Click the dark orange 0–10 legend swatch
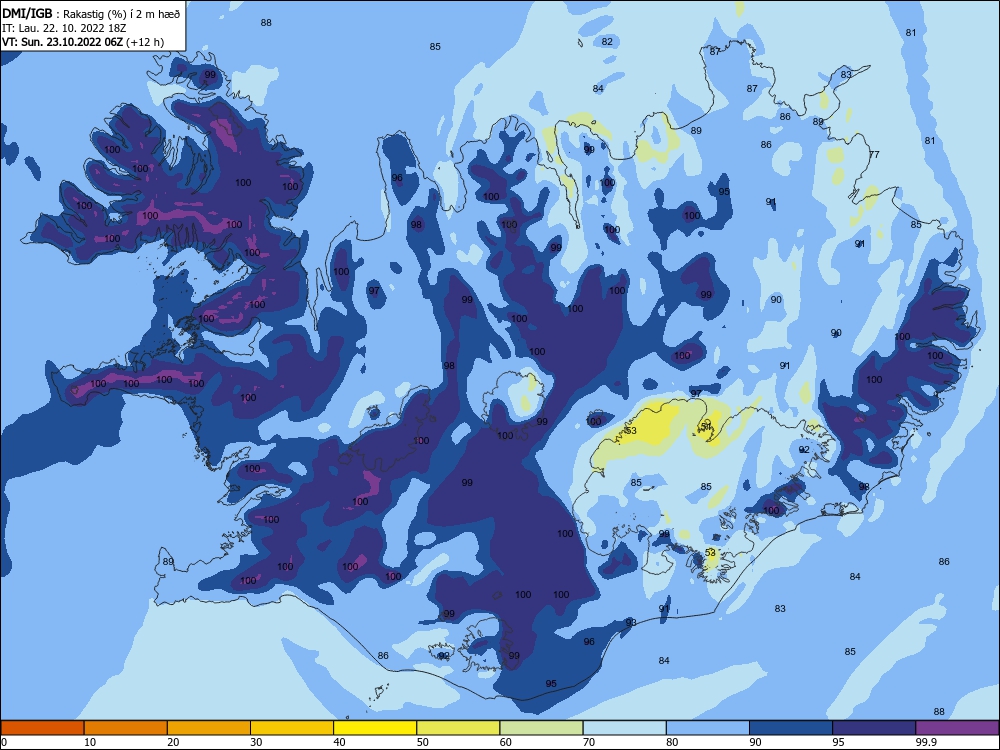The image size is (1000, 750). pyautogui.click(x=42, y=728)
